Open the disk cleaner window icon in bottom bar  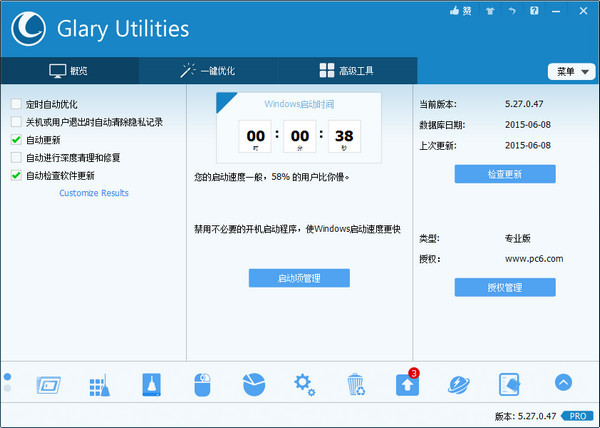coord(49,385)
